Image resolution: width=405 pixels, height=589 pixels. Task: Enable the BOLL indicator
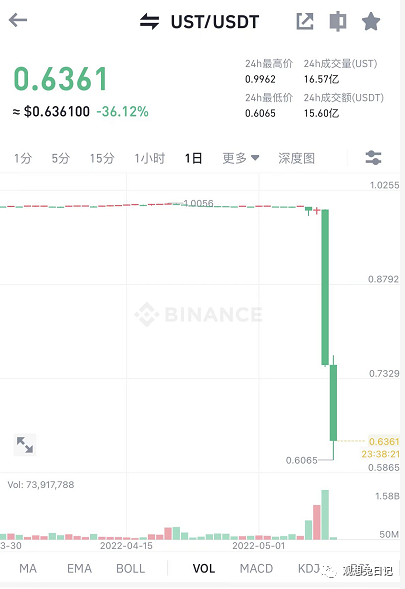(x=130, y=568)
